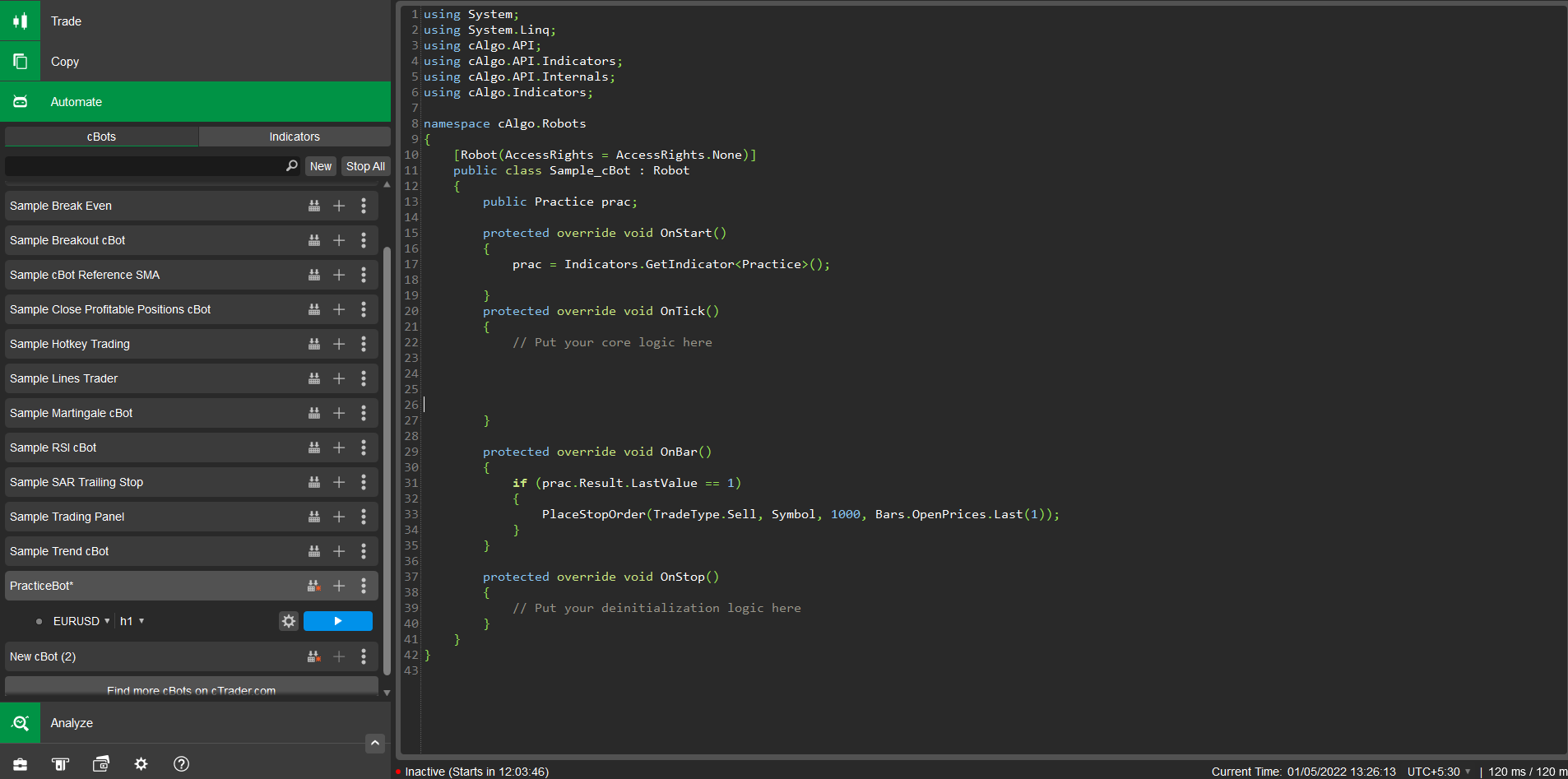Collapse the panel with chevron up button
1568x779 pixels.
click(x=374, y=743)
